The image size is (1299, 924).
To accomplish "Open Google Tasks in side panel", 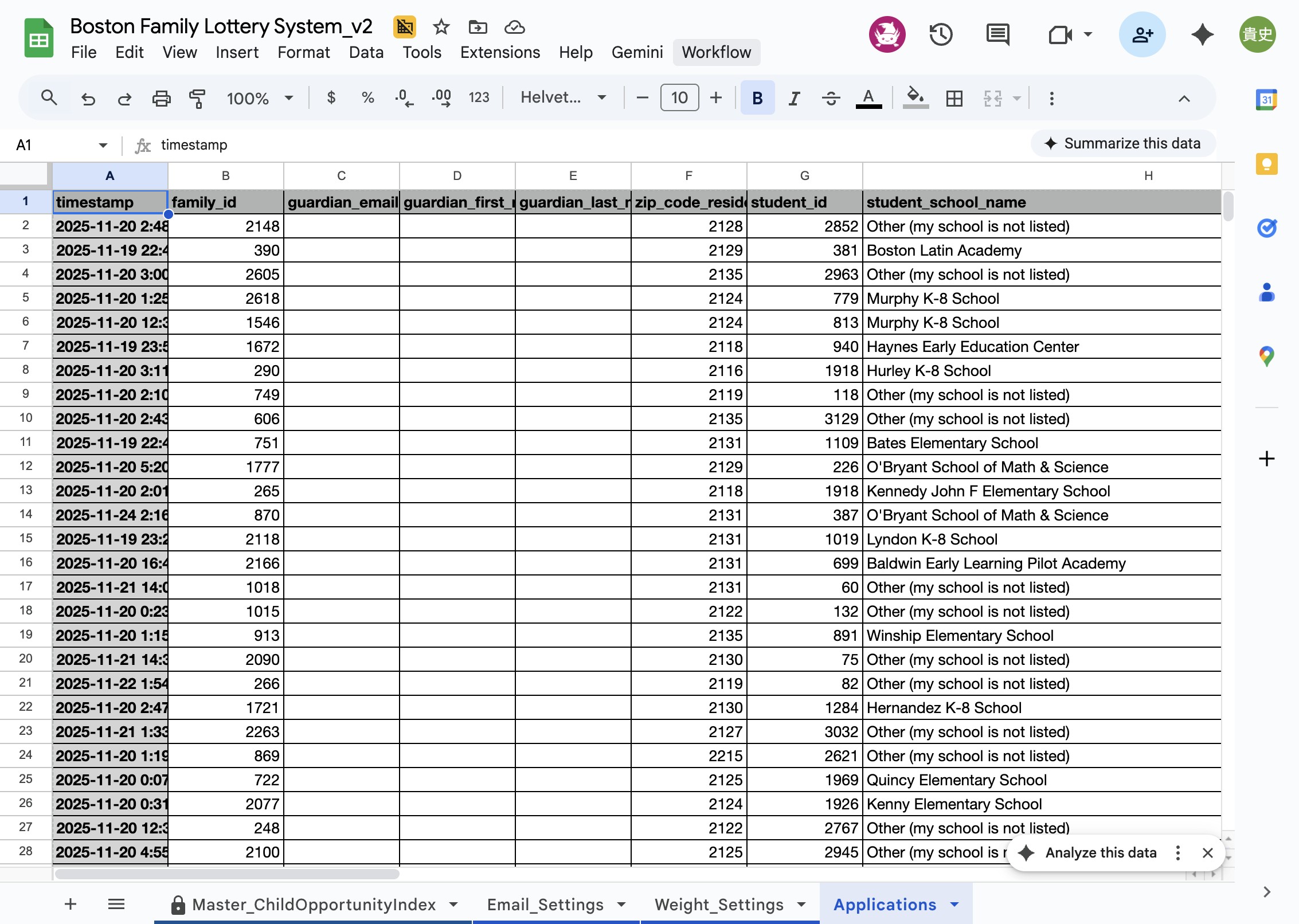I will coord(1266,228).
